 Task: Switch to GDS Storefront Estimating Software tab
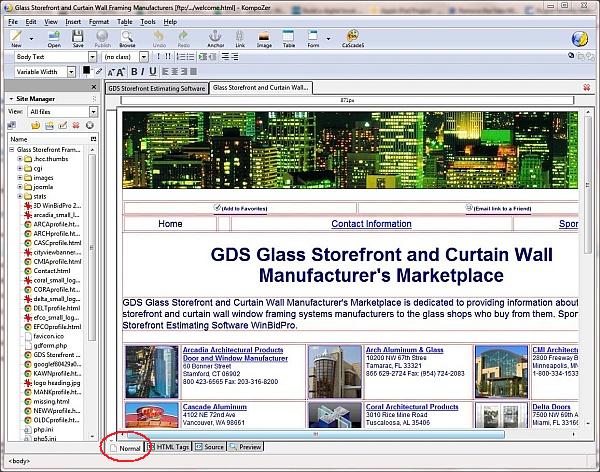click(x=157, y=88)
